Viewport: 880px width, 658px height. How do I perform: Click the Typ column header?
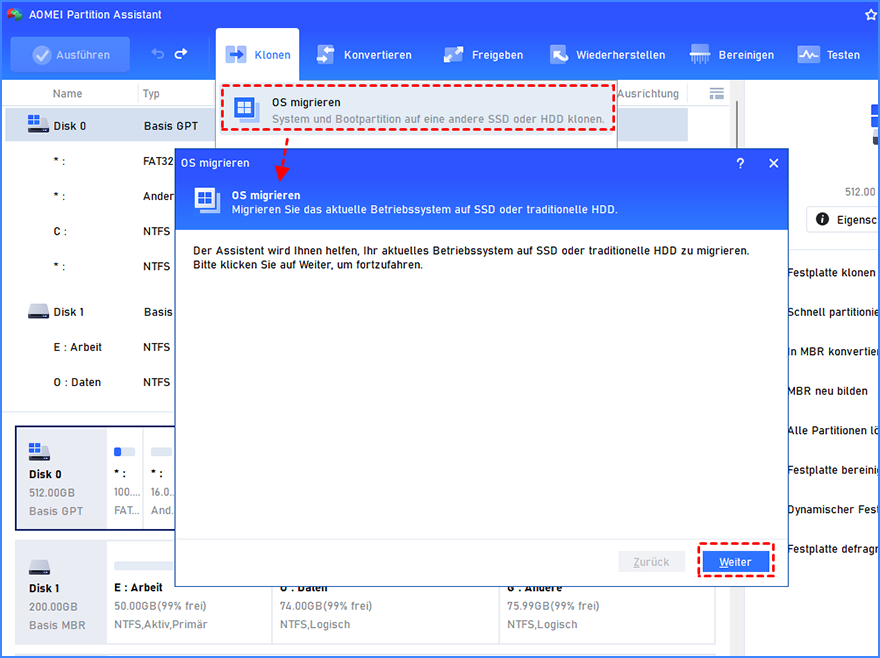(x=151, y=93)
